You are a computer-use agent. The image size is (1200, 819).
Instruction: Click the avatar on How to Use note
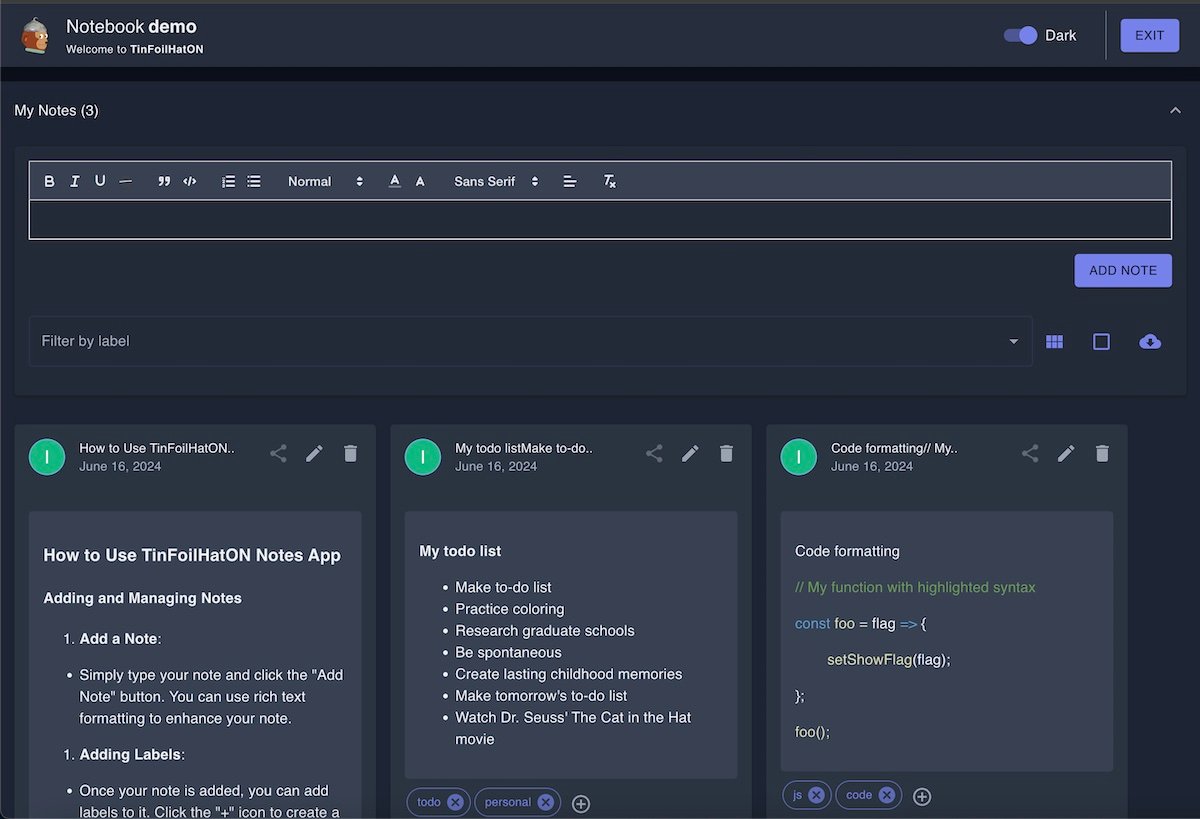(x=47, y=457)
